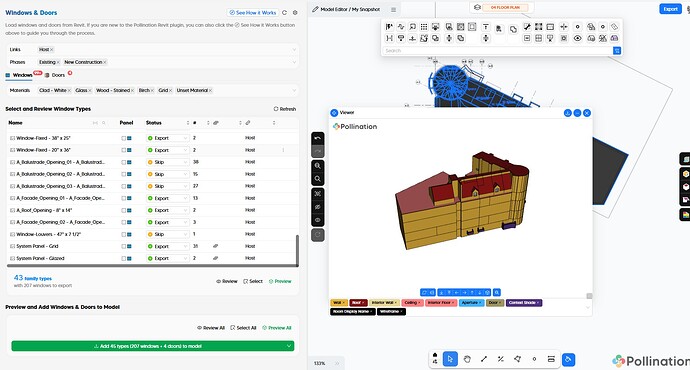Click the zoom-in magnifier in the left toolbar

click(318, 166)
